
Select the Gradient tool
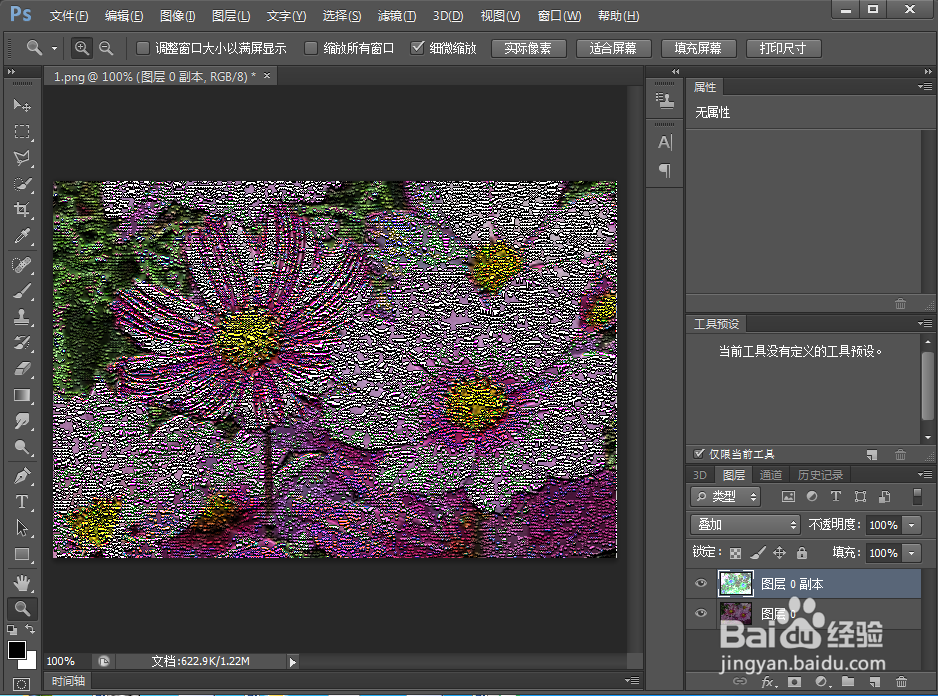click(22, 395)
